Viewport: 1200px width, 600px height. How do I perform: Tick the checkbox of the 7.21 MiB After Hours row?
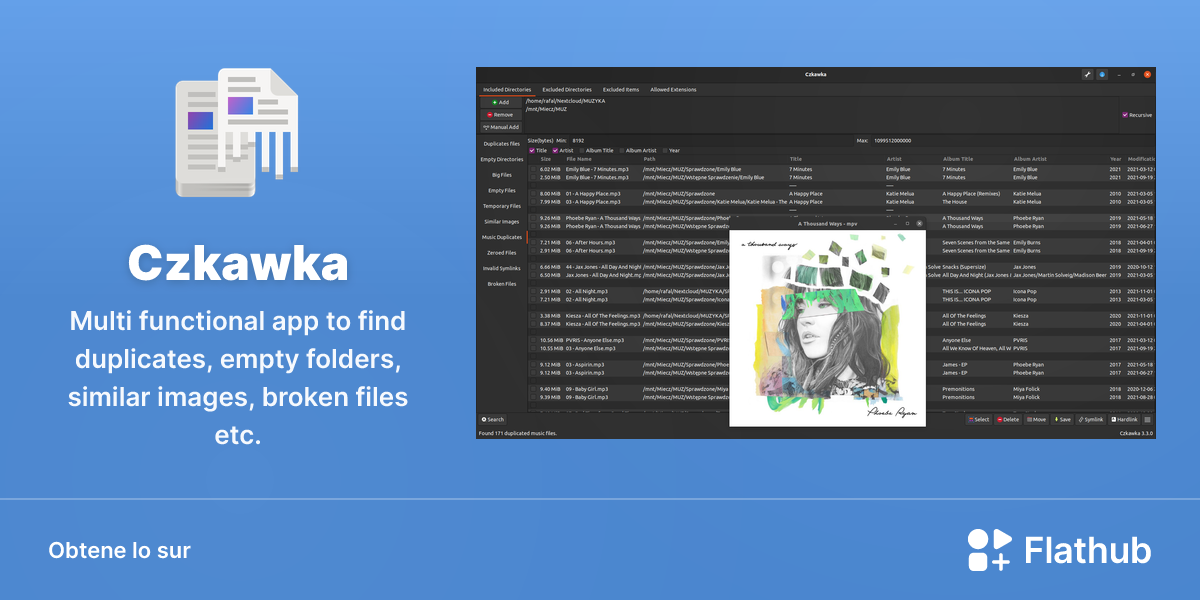533,242
